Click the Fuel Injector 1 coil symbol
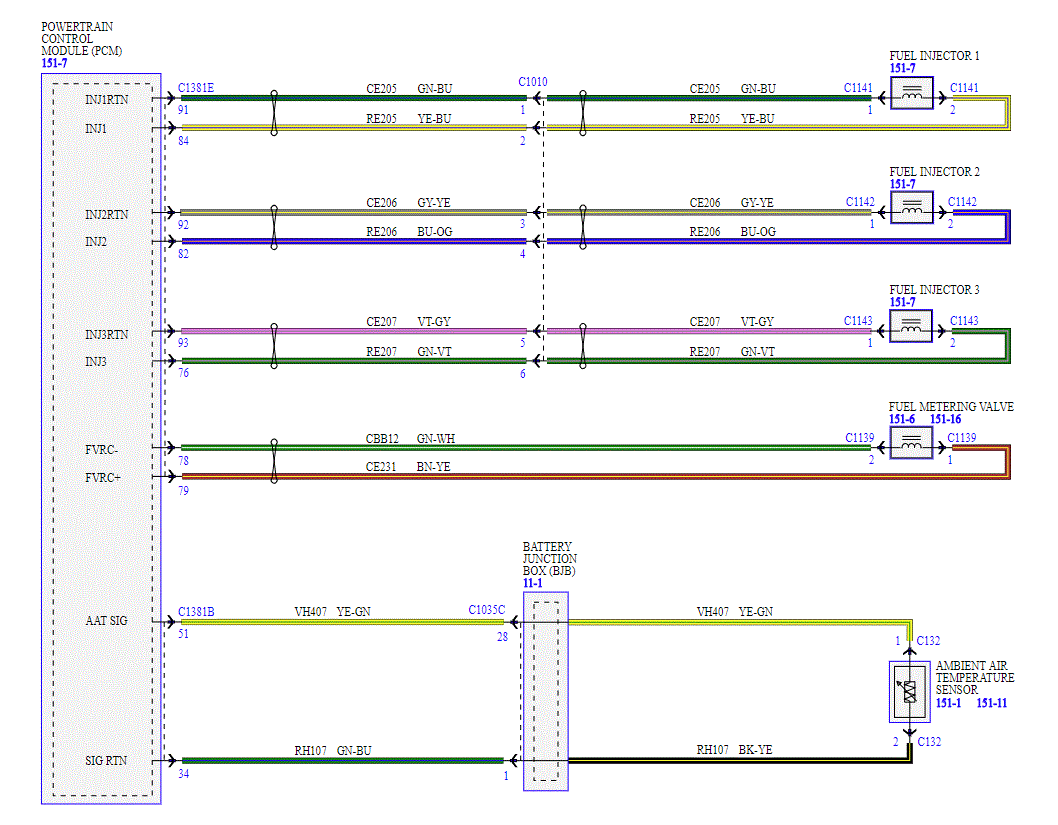1058x825 pixels. coord(912,93)
